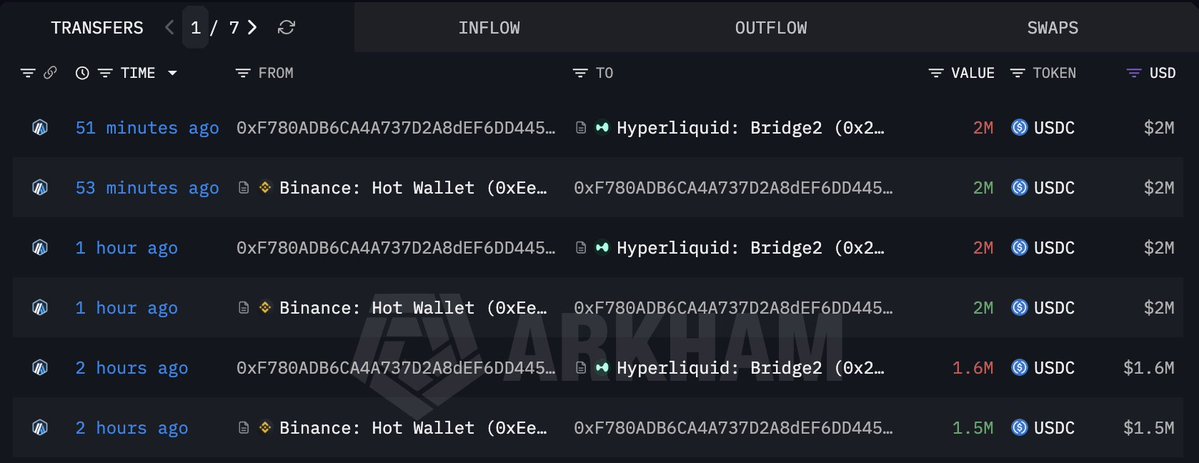Click the transaction link column icon

coord(50,73)
